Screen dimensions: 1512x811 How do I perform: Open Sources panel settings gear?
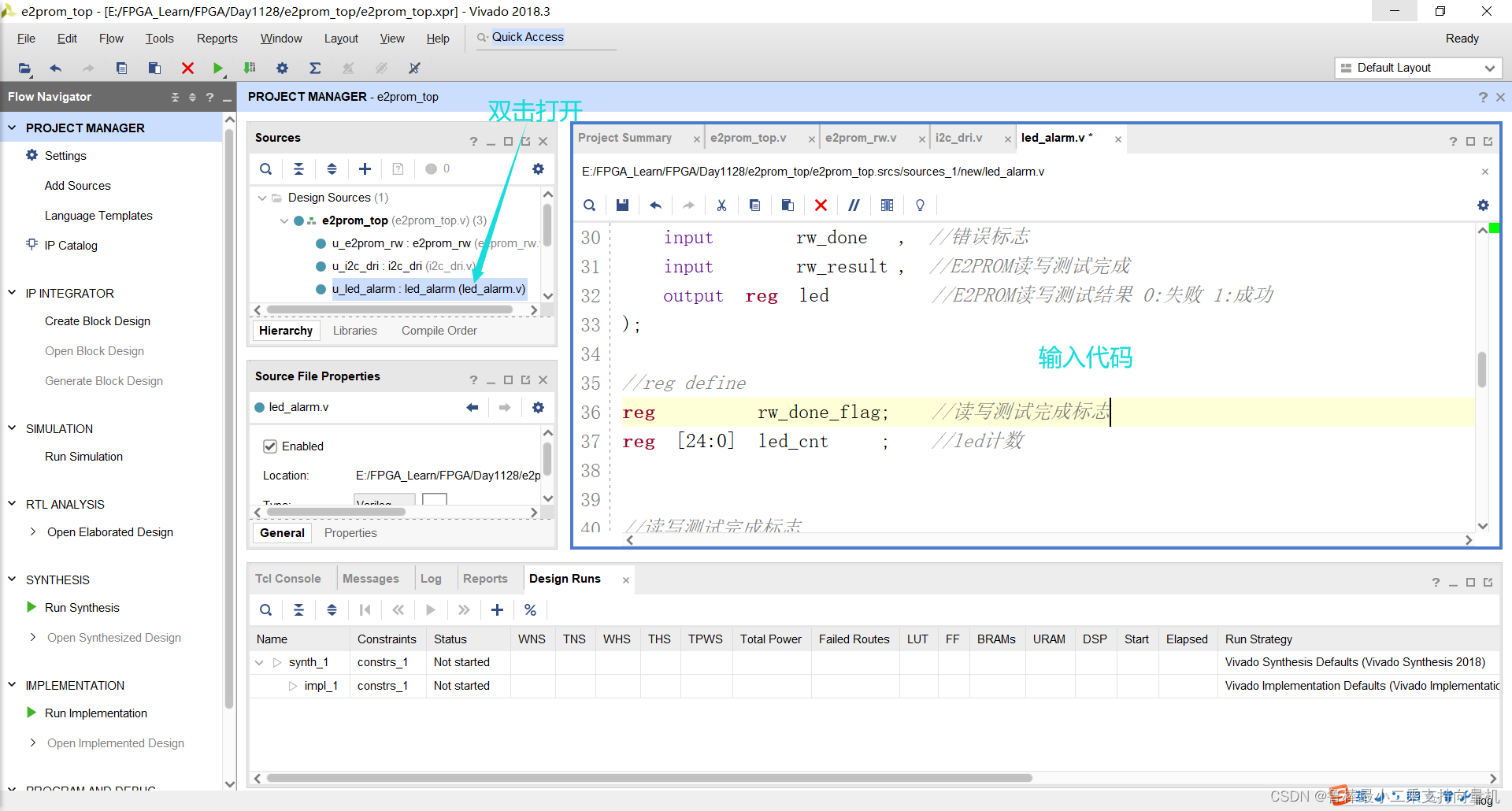pyautogui.click(x=538, y=168)
